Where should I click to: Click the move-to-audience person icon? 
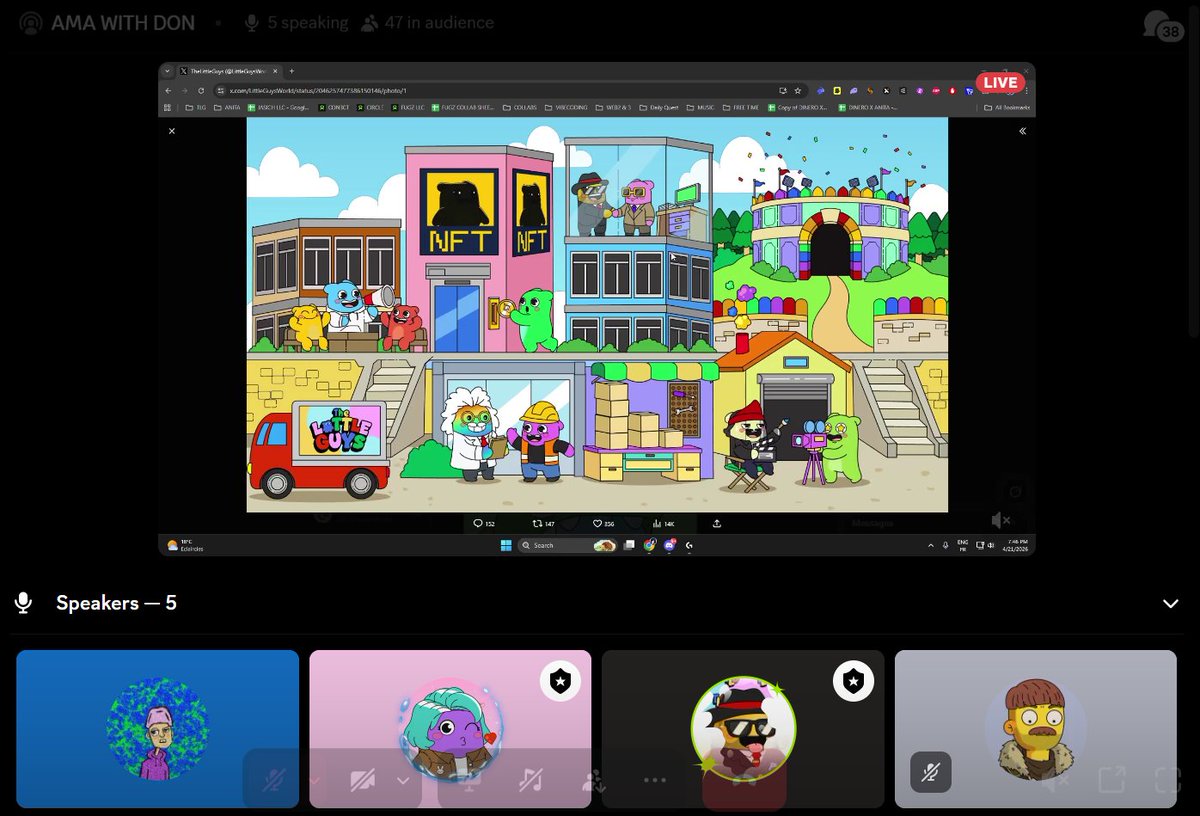tap(592, 780)
